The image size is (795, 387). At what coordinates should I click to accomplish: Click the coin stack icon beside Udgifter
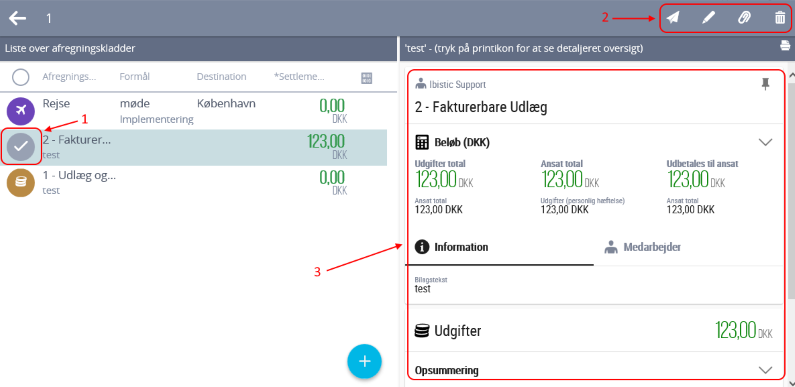pyautogui.click(x=422, y=331)
